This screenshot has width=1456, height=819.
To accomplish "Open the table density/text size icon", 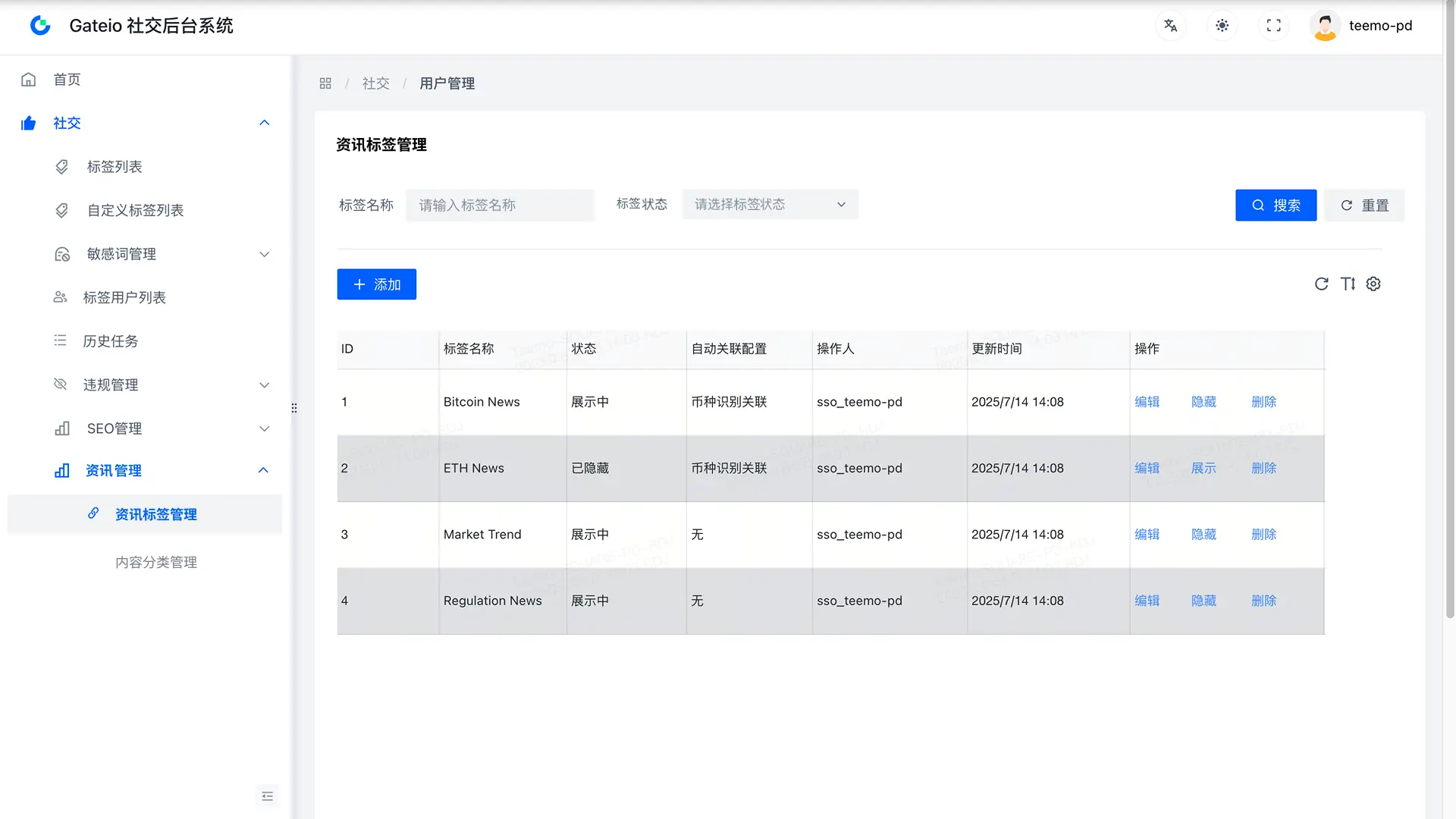I will (x=1348, y=284).
